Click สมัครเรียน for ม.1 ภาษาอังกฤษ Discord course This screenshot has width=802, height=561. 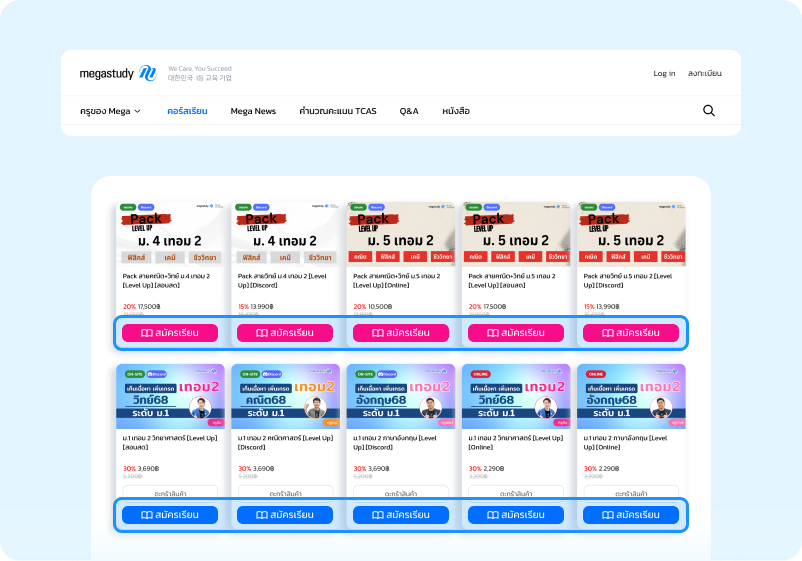400,515
